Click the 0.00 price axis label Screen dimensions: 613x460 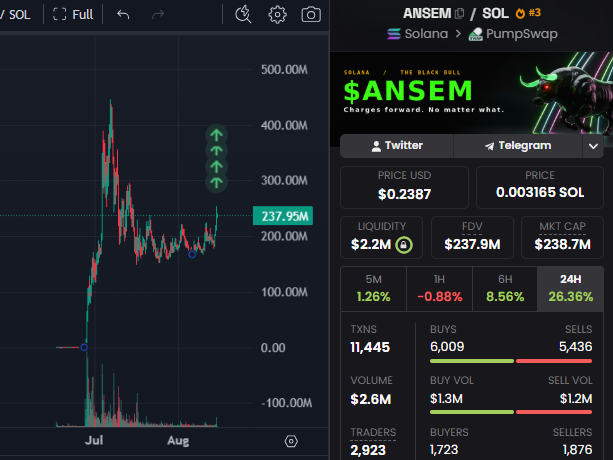[x=273, y=347]
